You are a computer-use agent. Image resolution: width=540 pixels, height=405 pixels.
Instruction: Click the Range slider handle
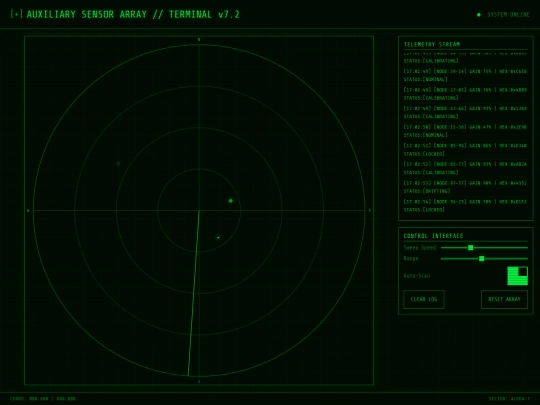click(x=481, y=259)
